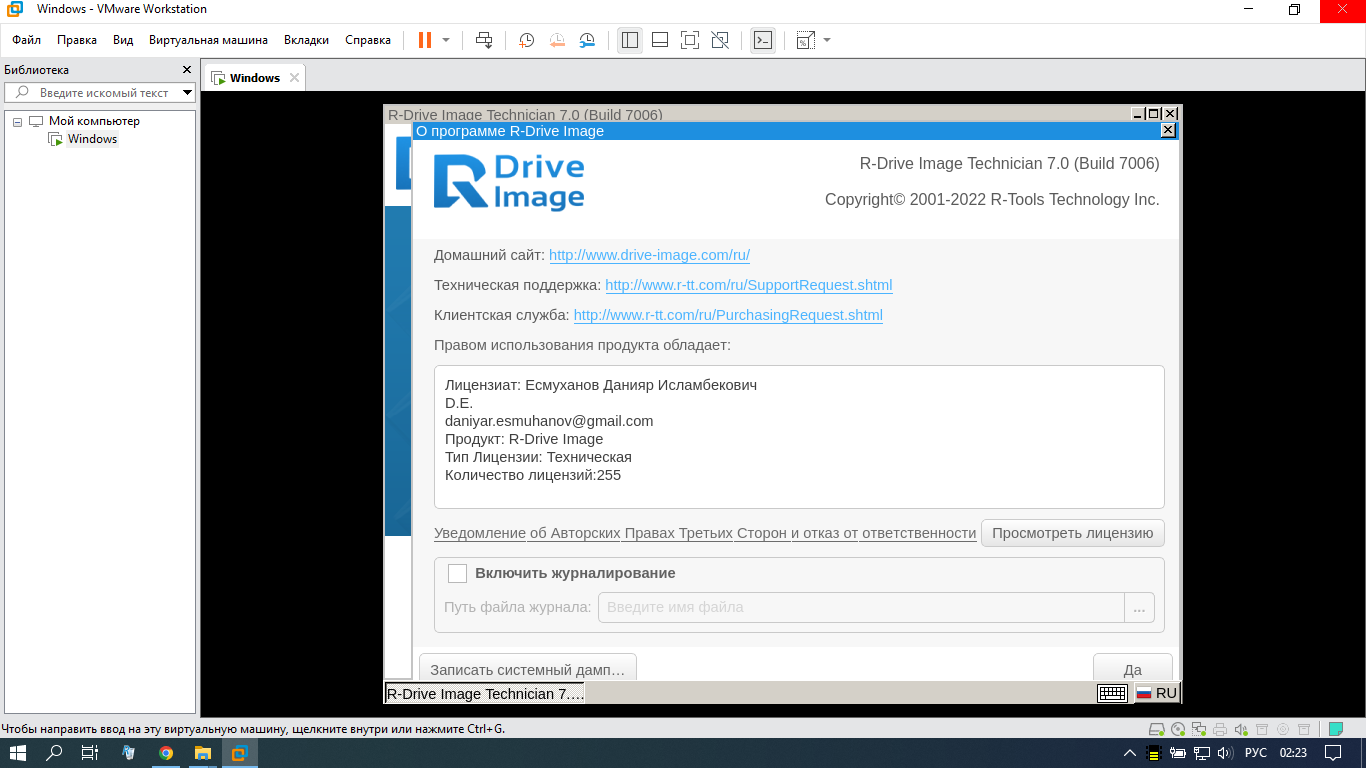The image size is (1366, 768).
Task: Show hidden system tray icons chevron
Action: (x=1130, y=753)
